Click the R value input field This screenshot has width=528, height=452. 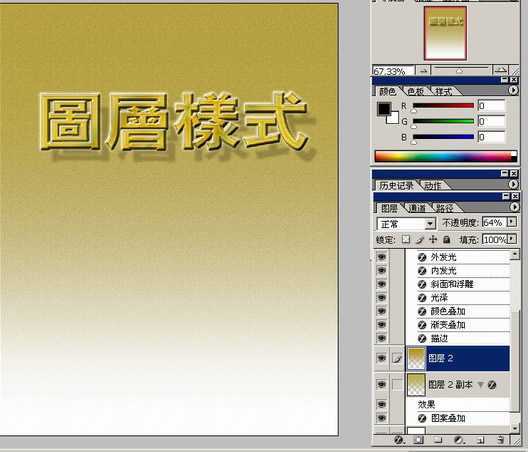[492, 106]
